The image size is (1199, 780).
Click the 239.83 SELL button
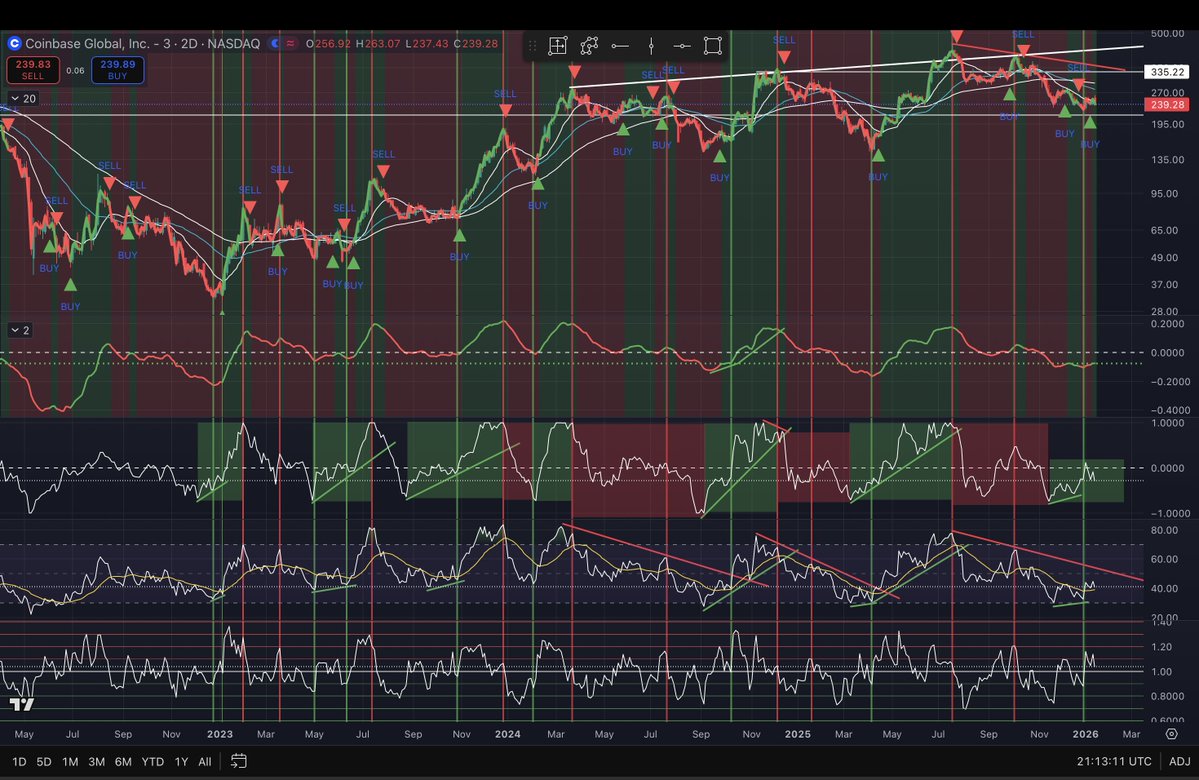click(x=33, y=70)
